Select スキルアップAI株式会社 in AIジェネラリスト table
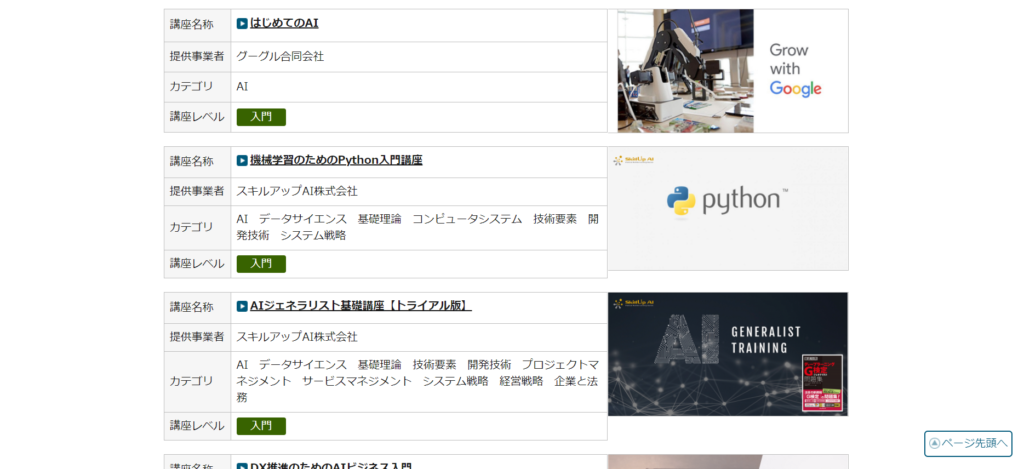 pos(297,337)
